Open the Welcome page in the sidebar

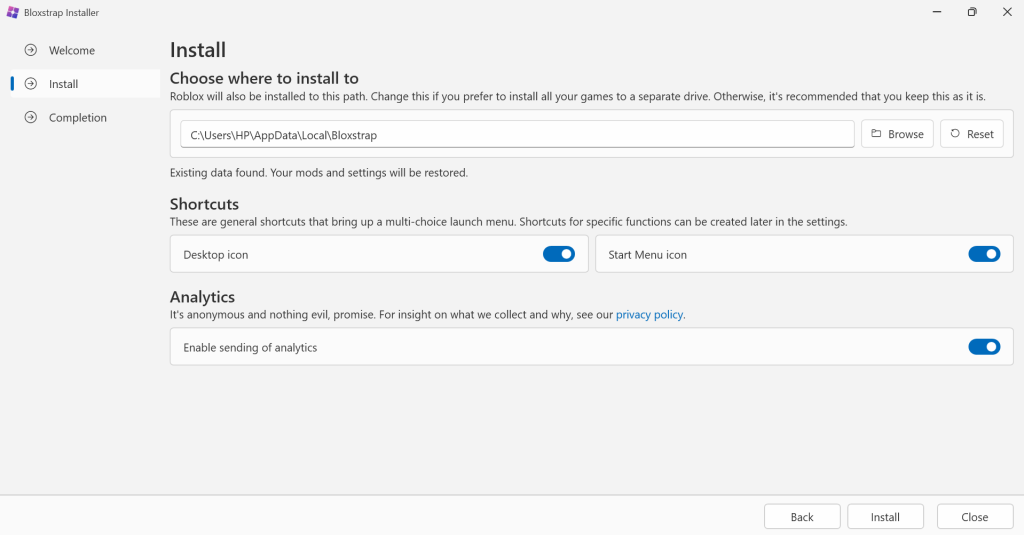[x=85, y=50]
